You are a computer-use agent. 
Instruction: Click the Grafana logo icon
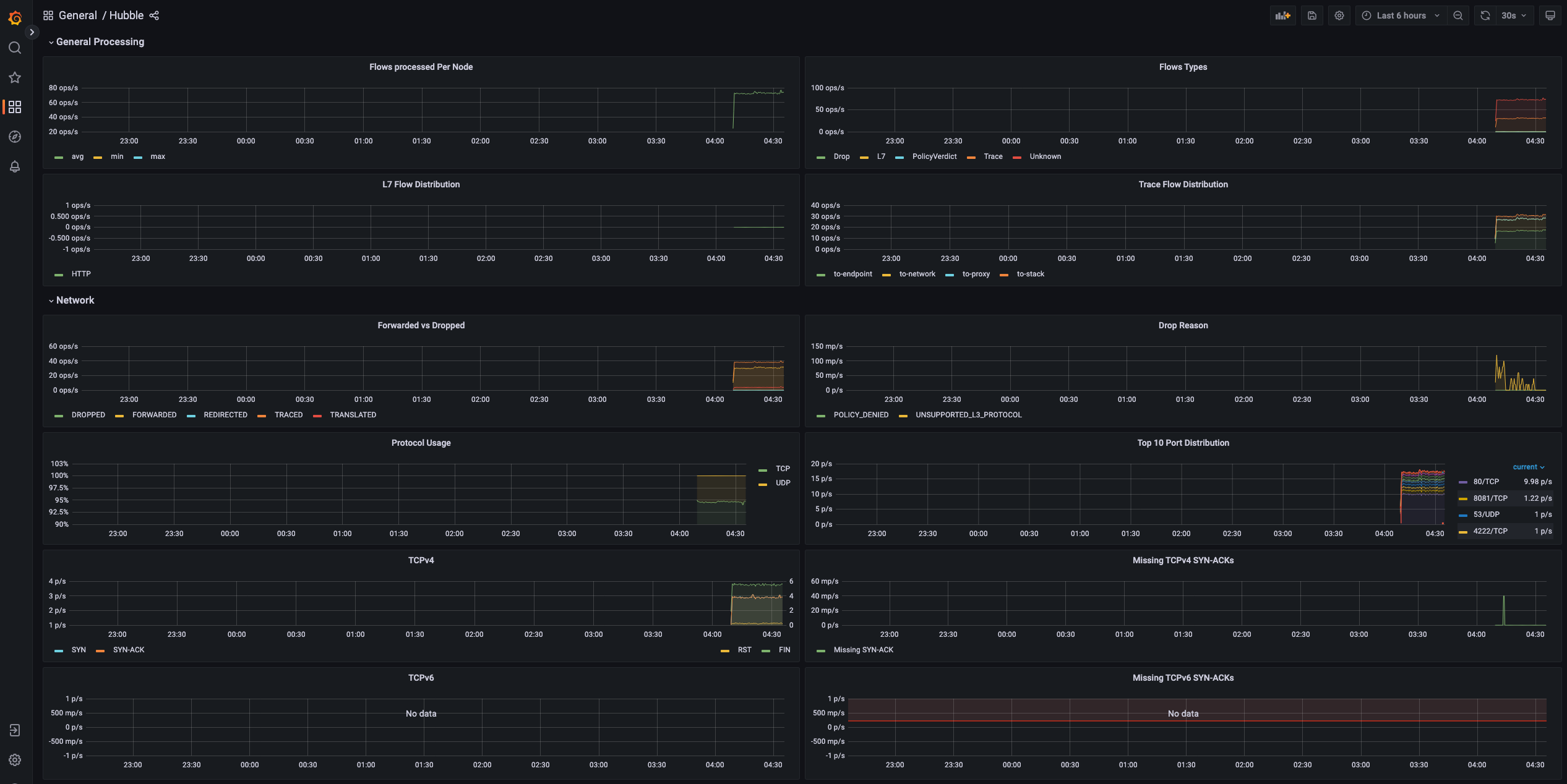coord(15,19)
